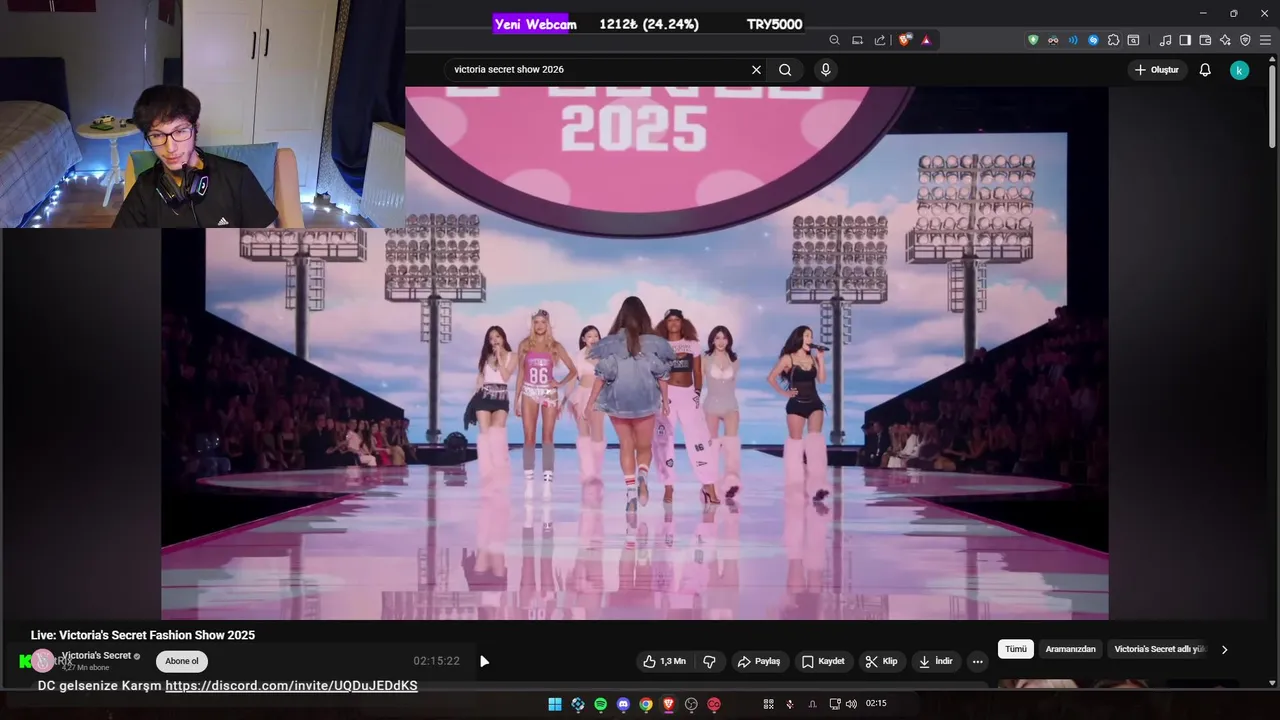
Task: Toggle the browser sidebar panel icon
Action: coord(1185,40)
